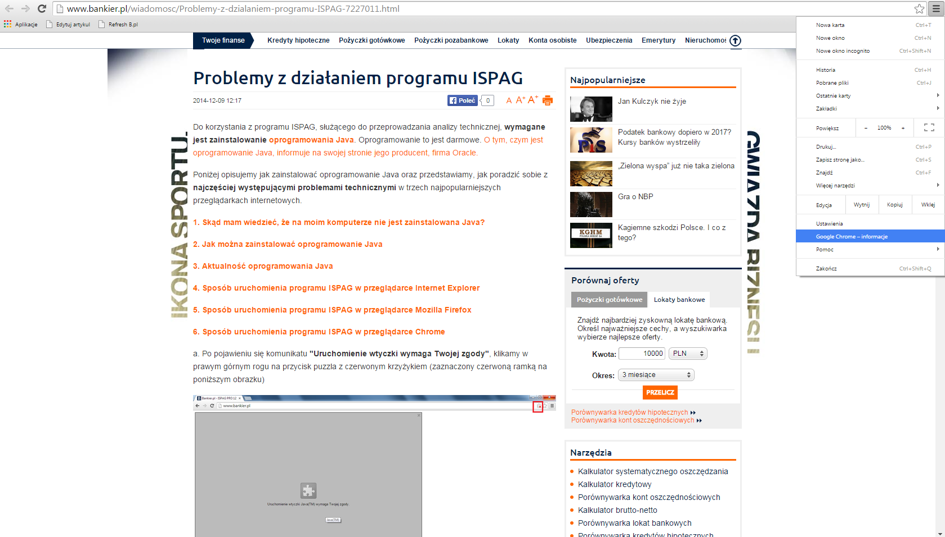
Task: Open Konta osobiste nav item
Action: point(553,40)
